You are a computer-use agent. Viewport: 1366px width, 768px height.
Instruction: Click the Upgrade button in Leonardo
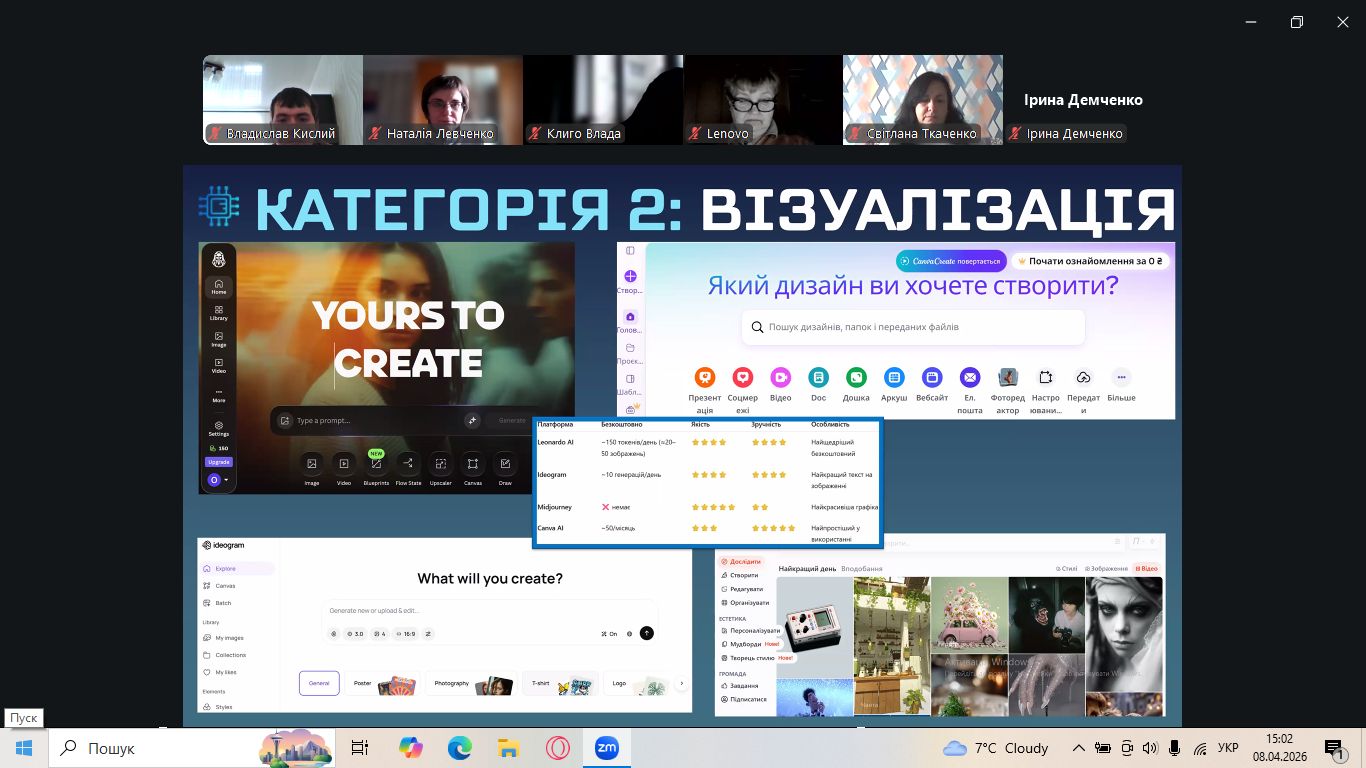218,462
